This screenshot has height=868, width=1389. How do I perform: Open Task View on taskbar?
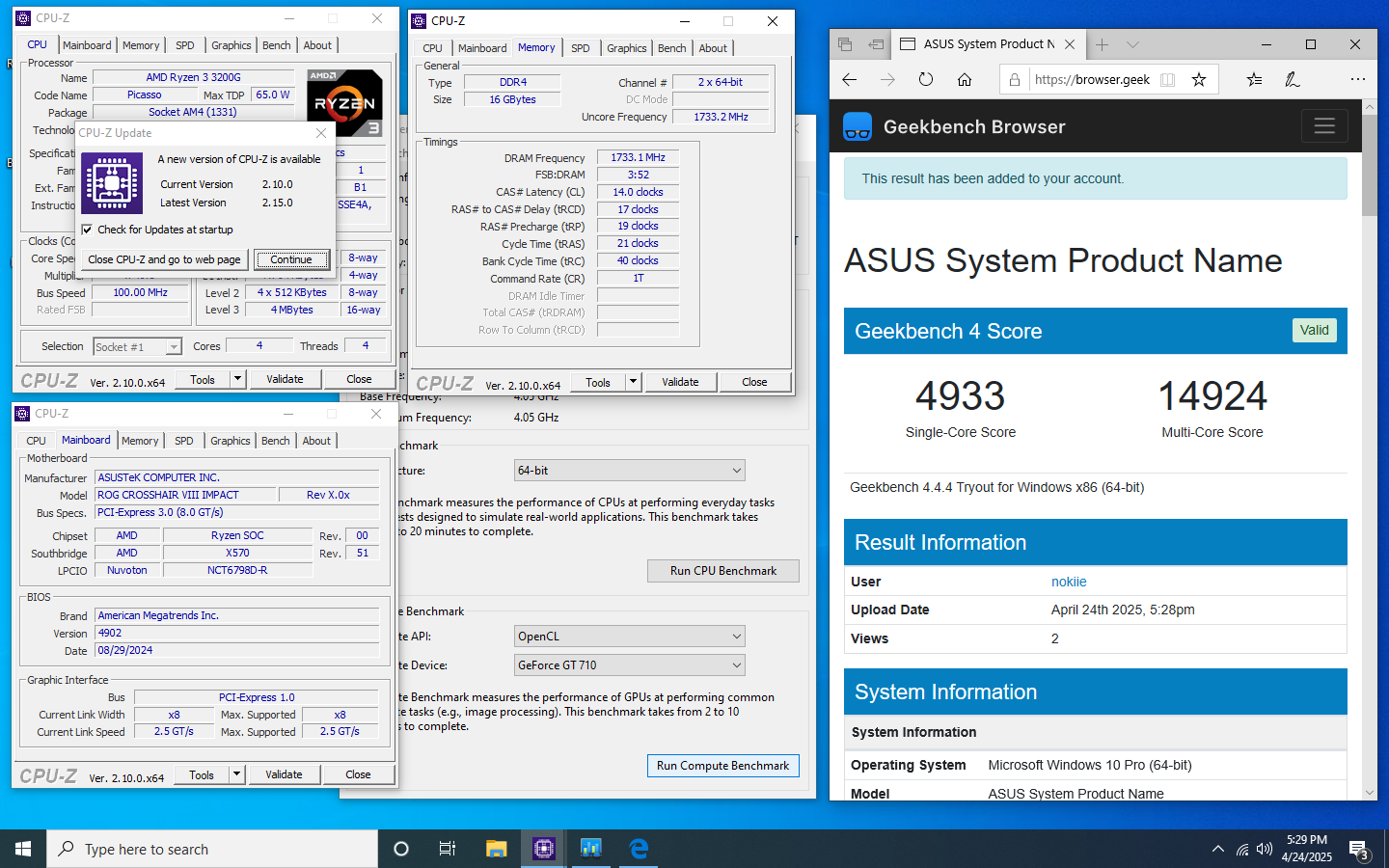448,849
